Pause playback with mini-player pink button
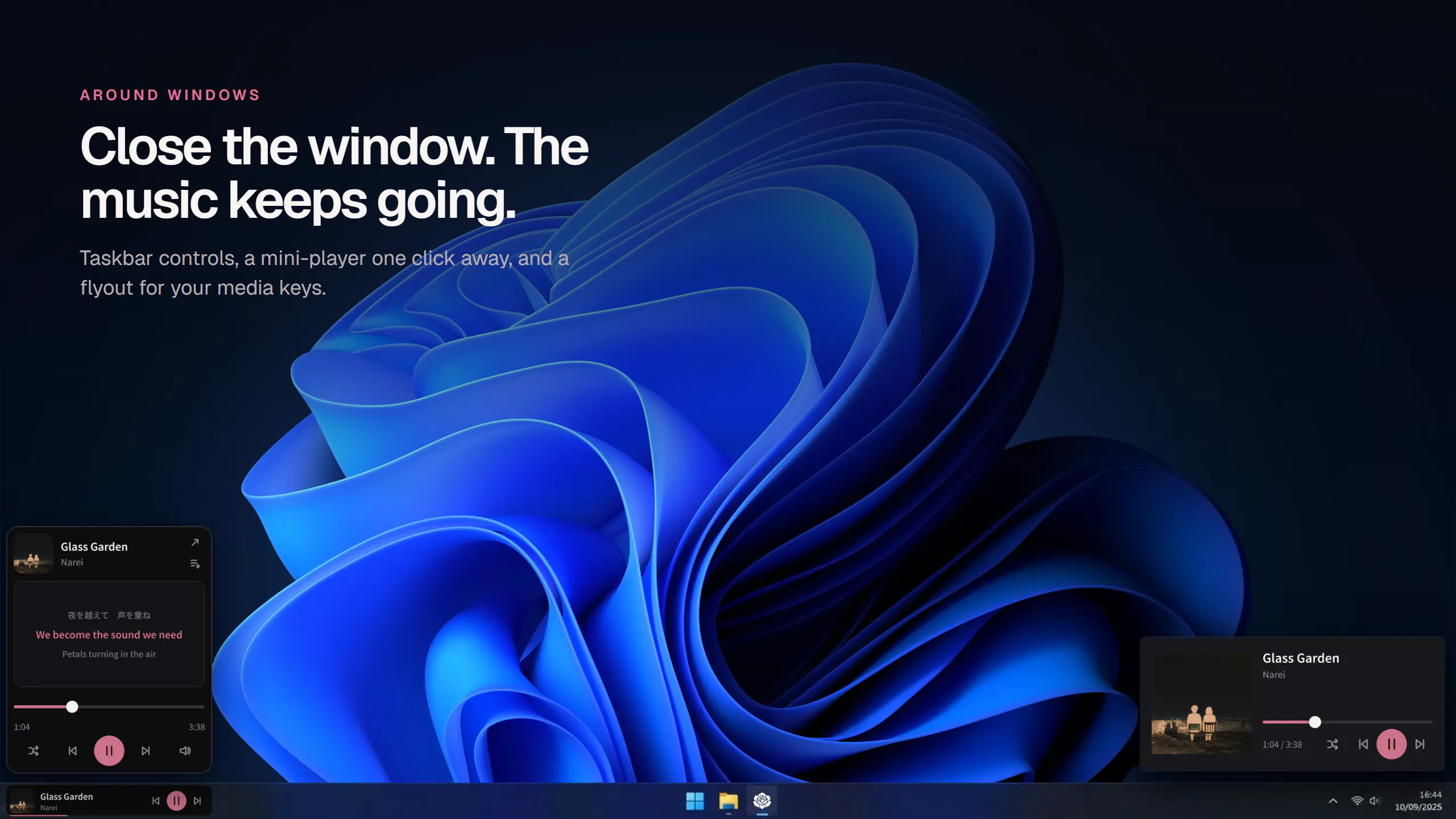 click(109, 751)
